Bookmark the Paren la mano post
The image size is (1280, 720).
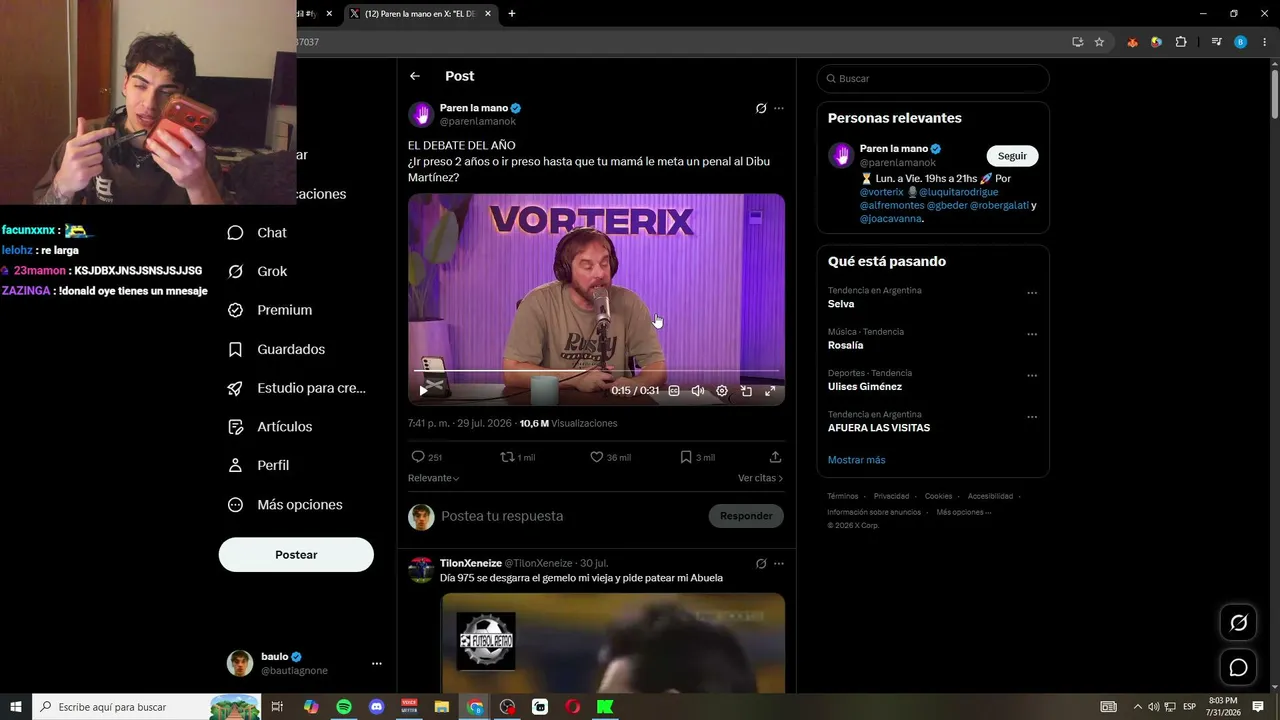[x=697, y=457]
